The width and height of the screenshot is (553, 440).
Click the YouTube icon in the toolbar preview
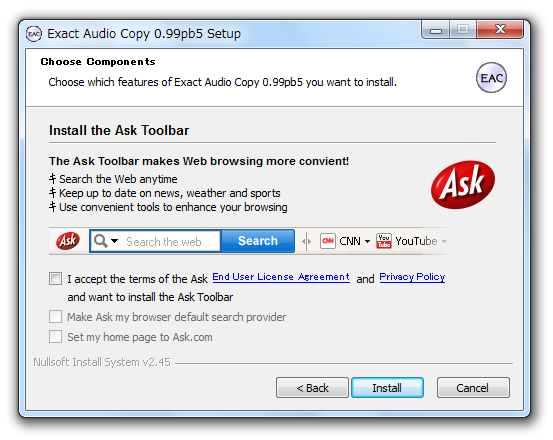tap(384, 241)
